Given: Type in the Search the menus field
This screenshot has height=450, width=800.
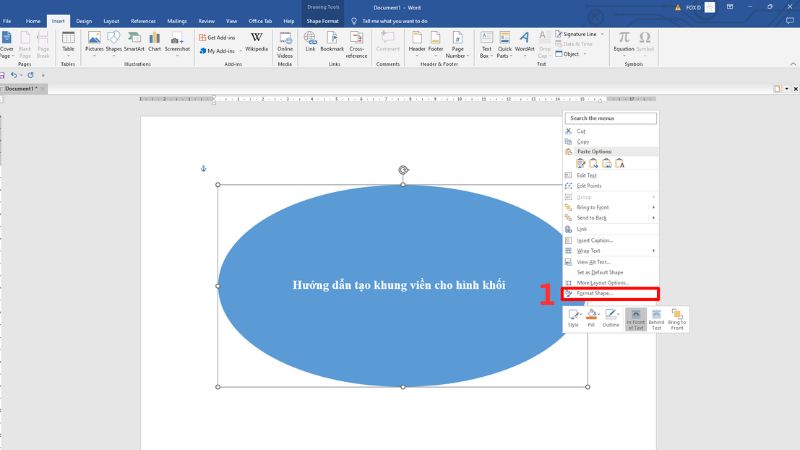Looking at the screenshot, I should coord(612,118).
